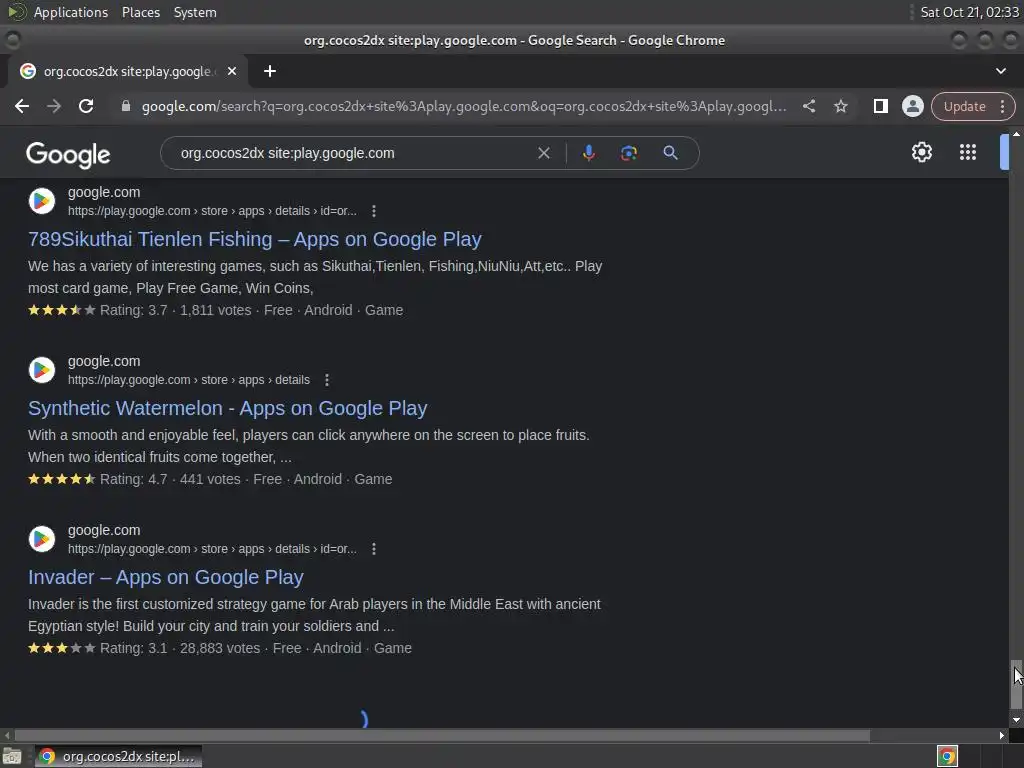Click Chrome icon in bottom-right panel
Screen dimensions: 1024x768
point(947,757)
